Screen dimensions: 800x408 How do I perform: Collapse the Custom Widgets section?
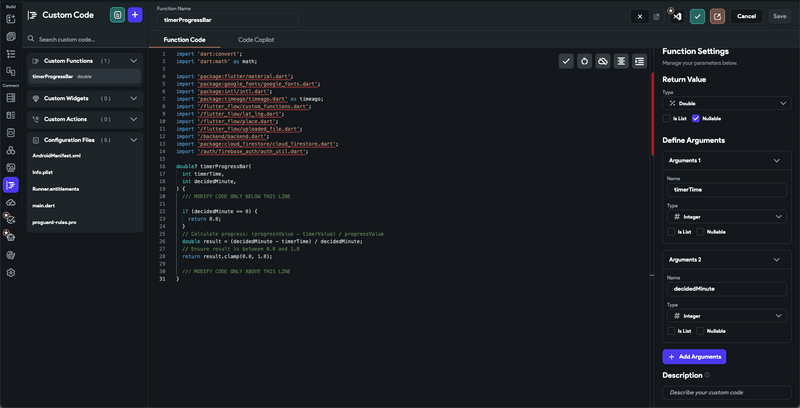tap(134, 98)
